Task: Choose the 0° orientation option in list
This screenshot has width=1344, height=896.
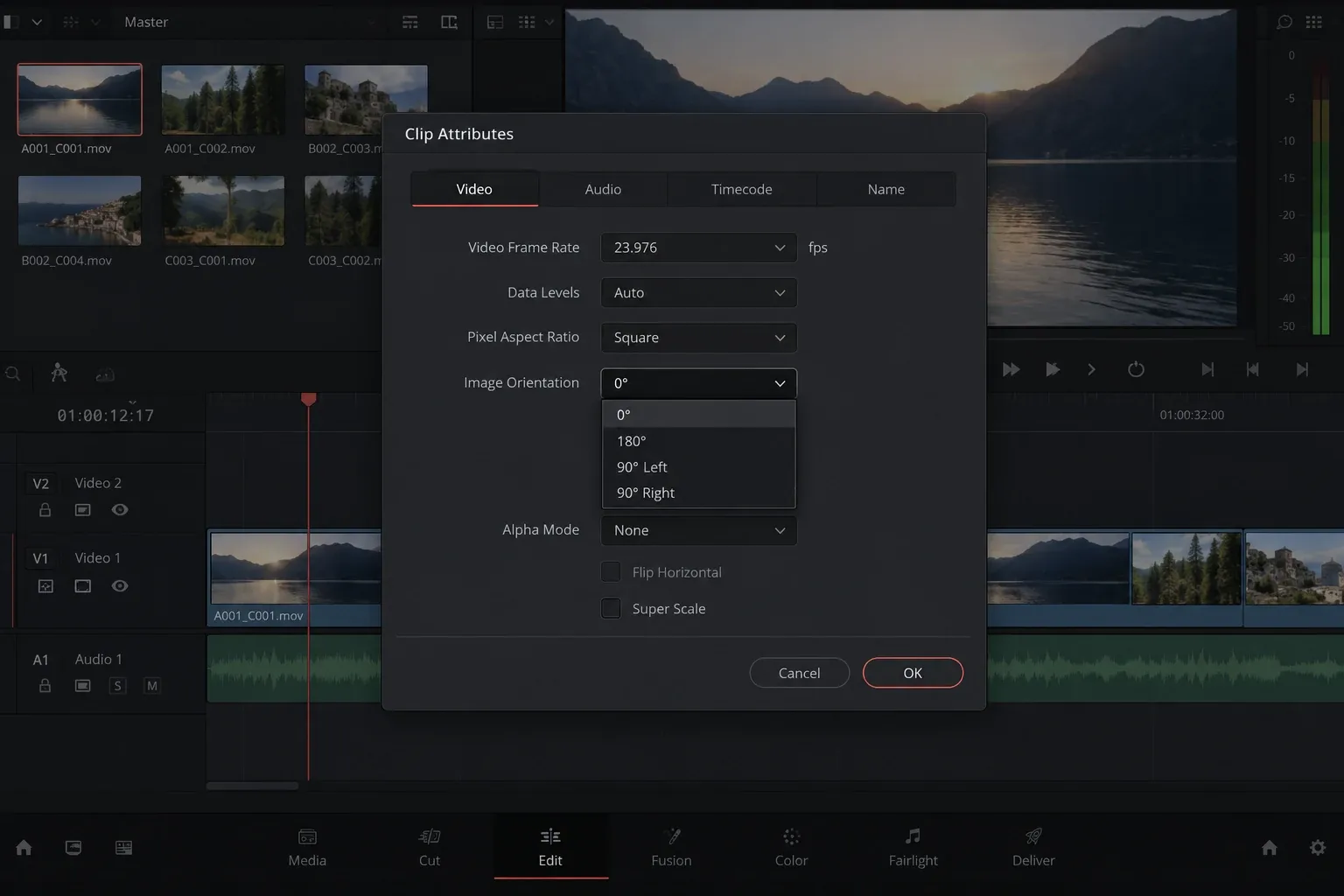Action: tap(698, 415)
